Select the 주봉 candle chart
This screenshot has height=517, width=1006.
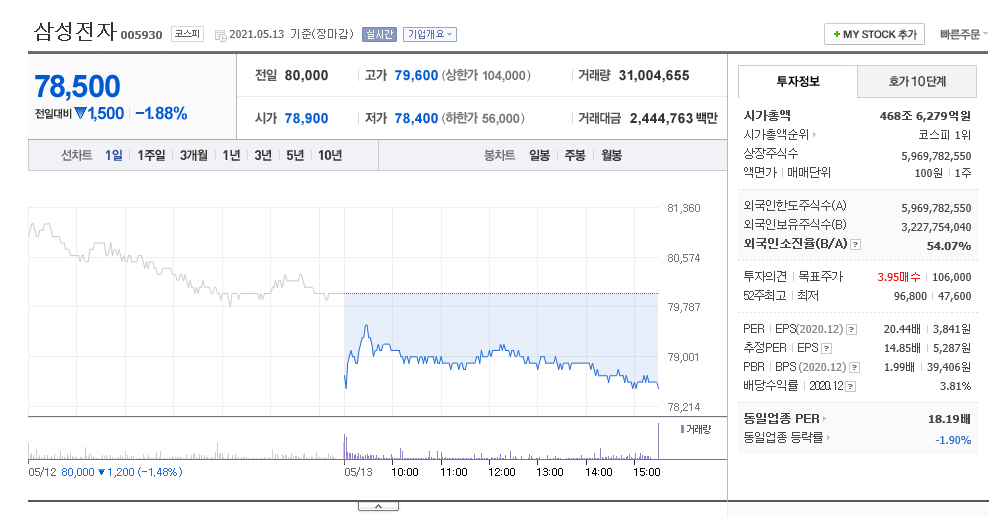[x=575, y=155]
